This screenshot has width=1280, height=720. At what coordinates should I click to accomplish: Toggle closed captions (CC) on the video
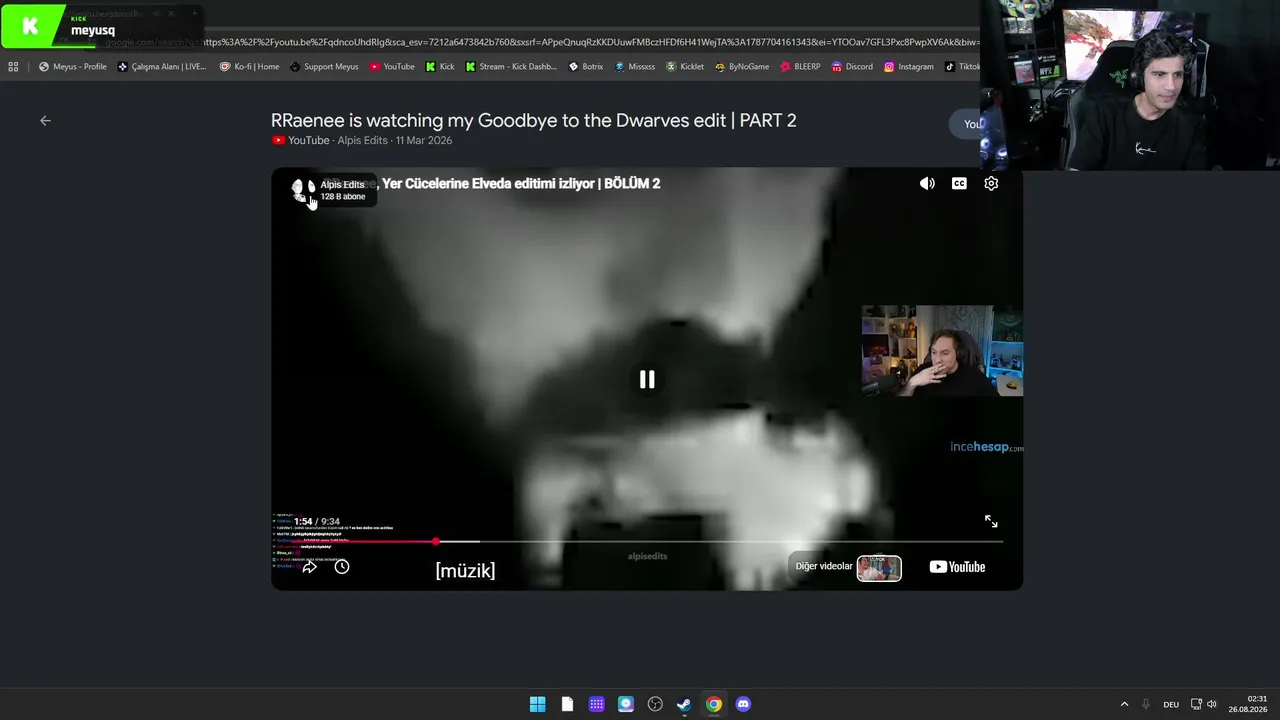click(x=959, y=184)
